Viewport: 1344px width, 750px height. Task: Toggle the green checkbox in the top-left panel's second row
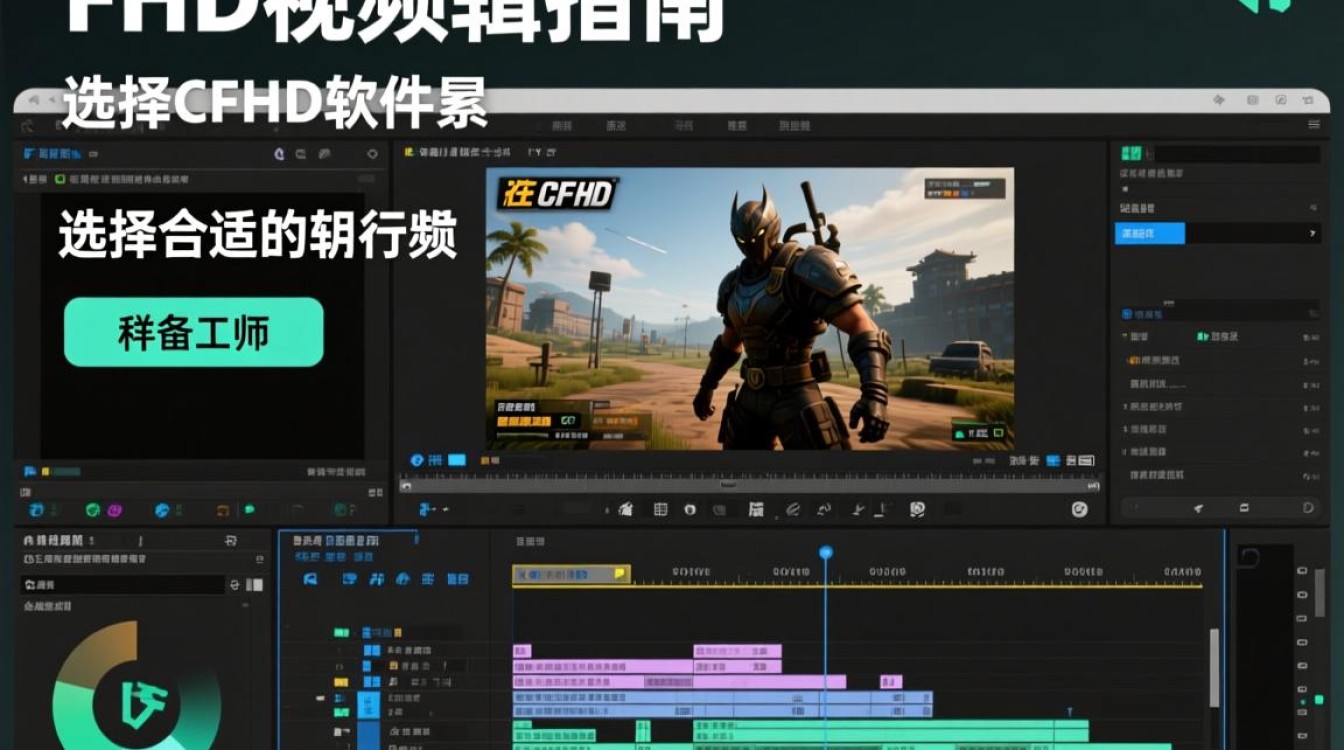60,179
